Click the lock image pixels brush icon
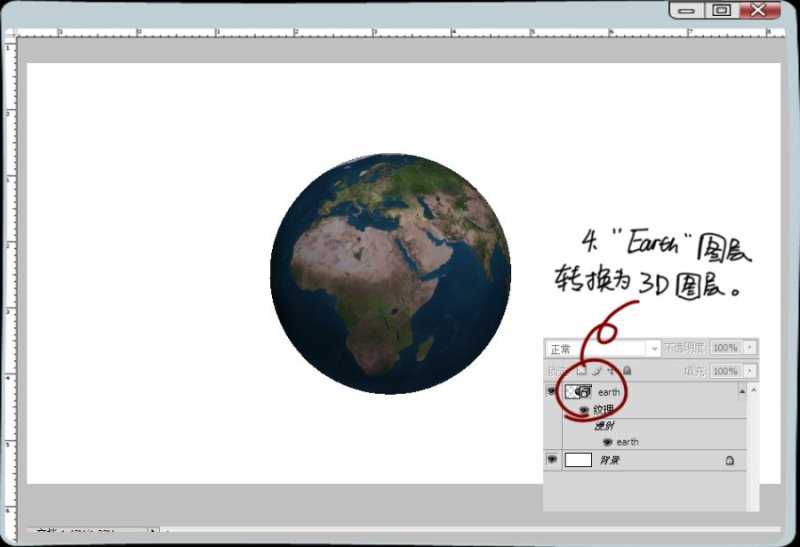The width and height of the screenshot is (800, 547). pyautogui.click(x=596, y=371)
